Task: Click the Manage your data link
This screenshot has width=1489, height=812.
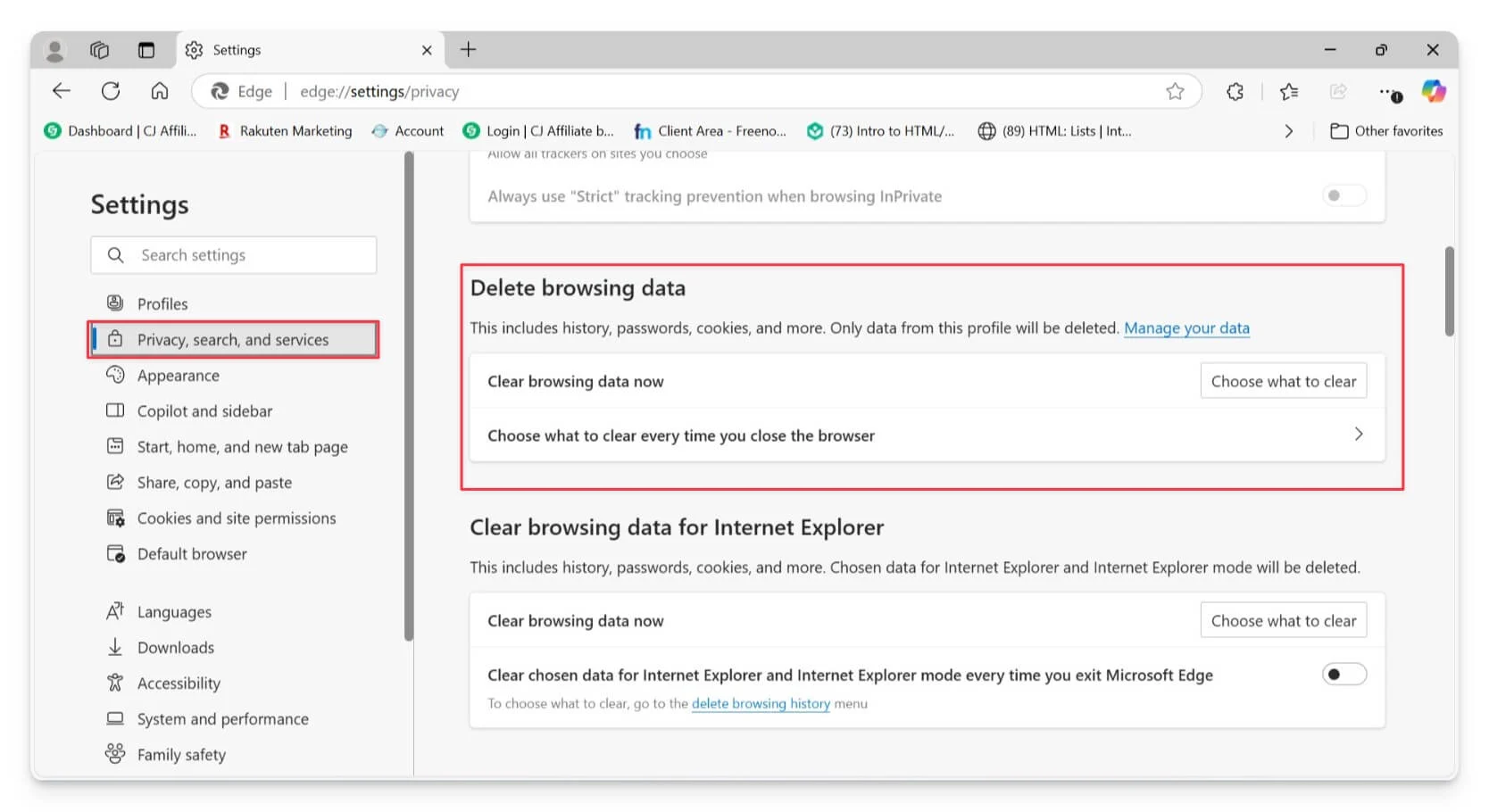Action: click(x=1186, y=328)
